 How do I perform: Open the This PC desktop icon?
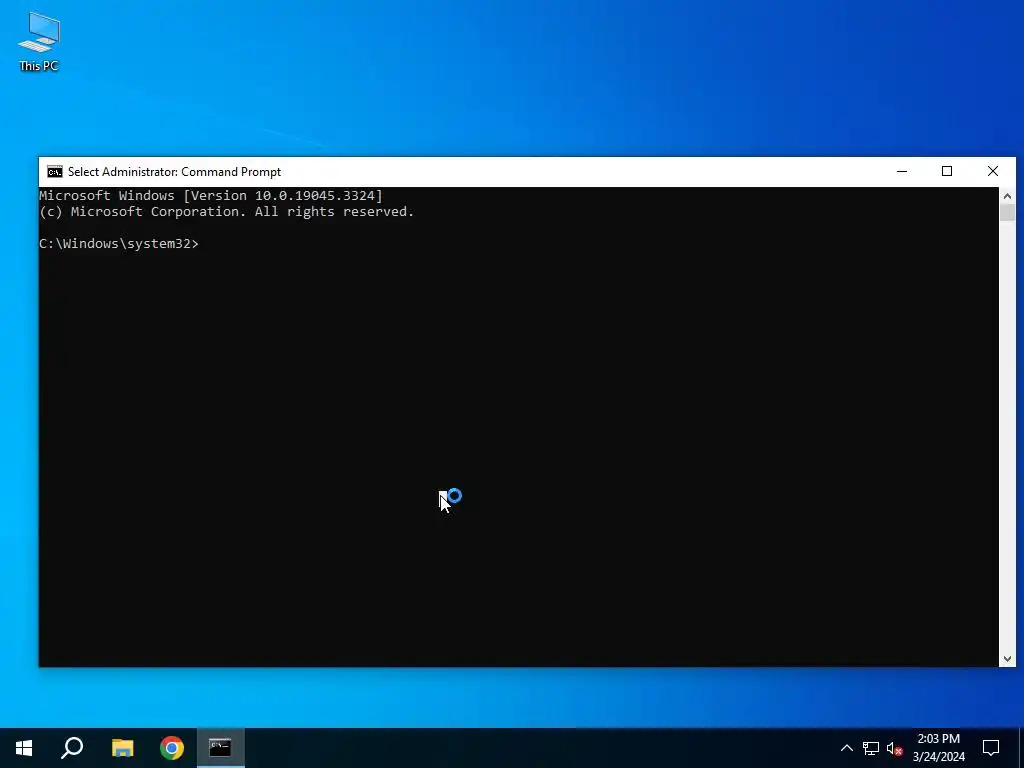(39, 41)
